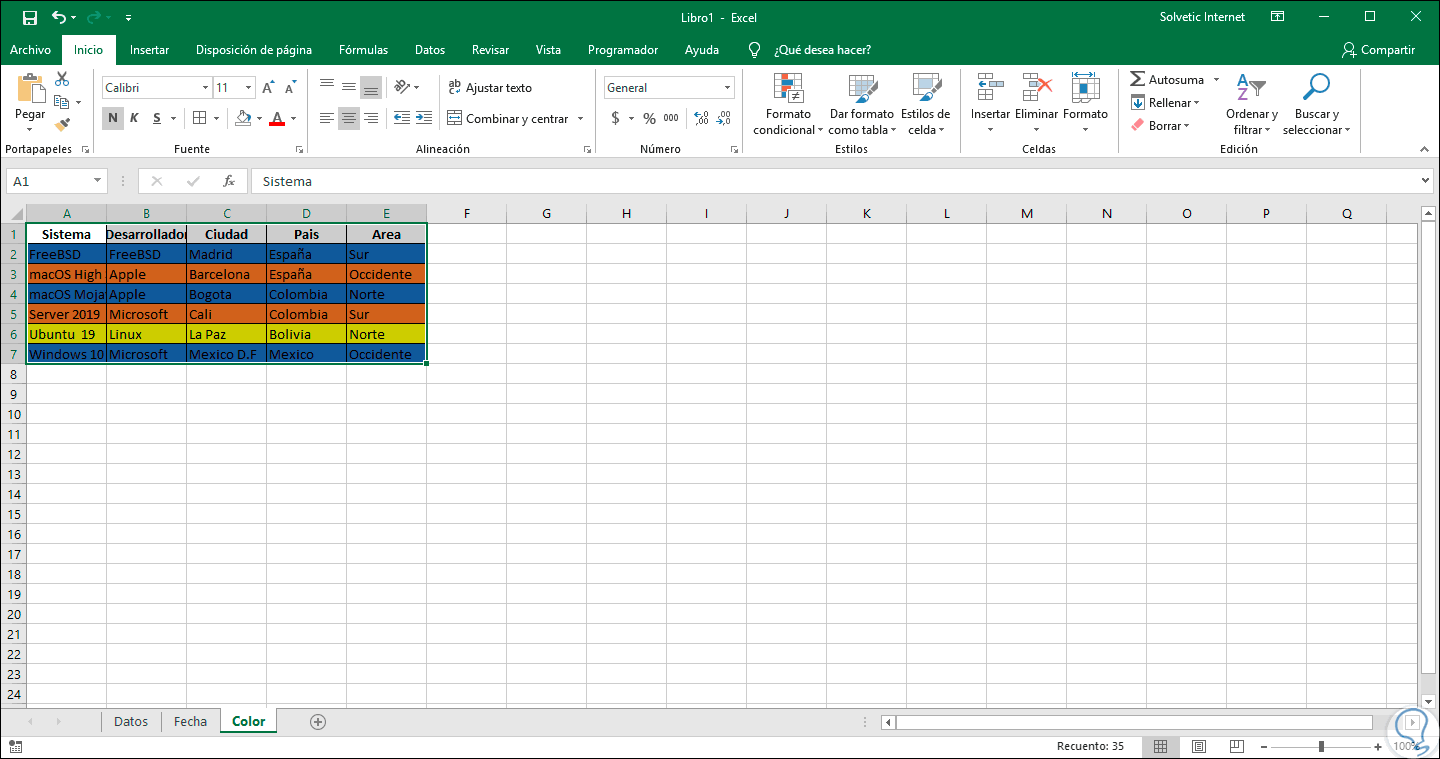The height and width of the screenshot is (759, 1440).
Task: Expand the Autosuma dropdown arrow
Action: pos(1216,79)
